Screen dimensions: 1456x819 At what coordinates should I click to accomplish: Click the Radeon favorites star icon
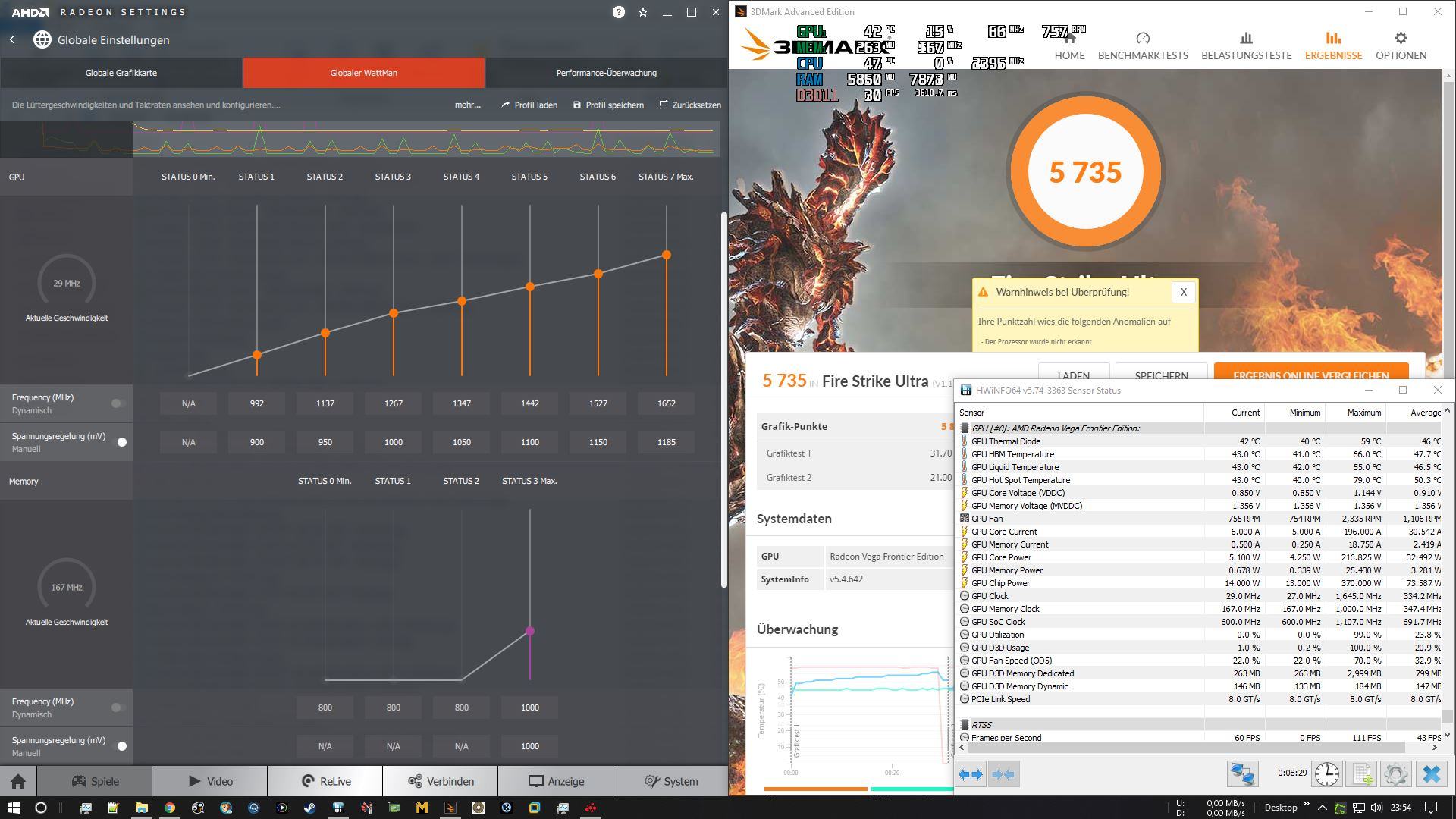click(643, 12)
